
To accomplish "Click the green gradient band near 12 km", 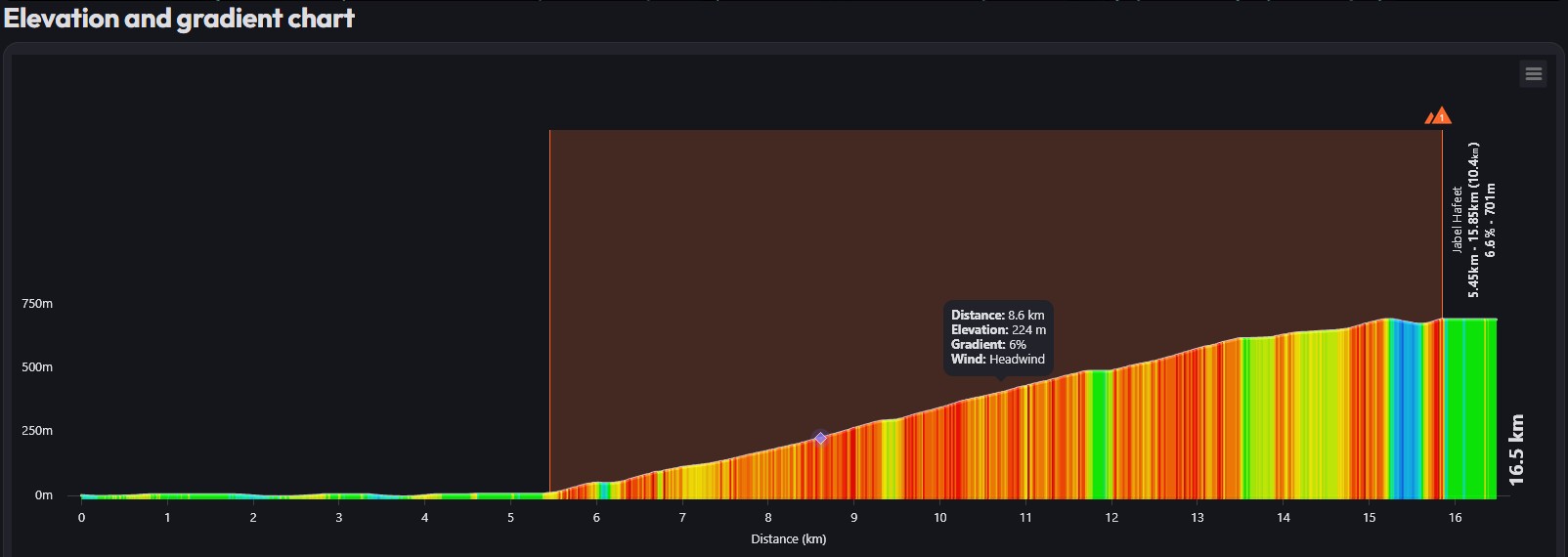I will [x=1099, y=435].
